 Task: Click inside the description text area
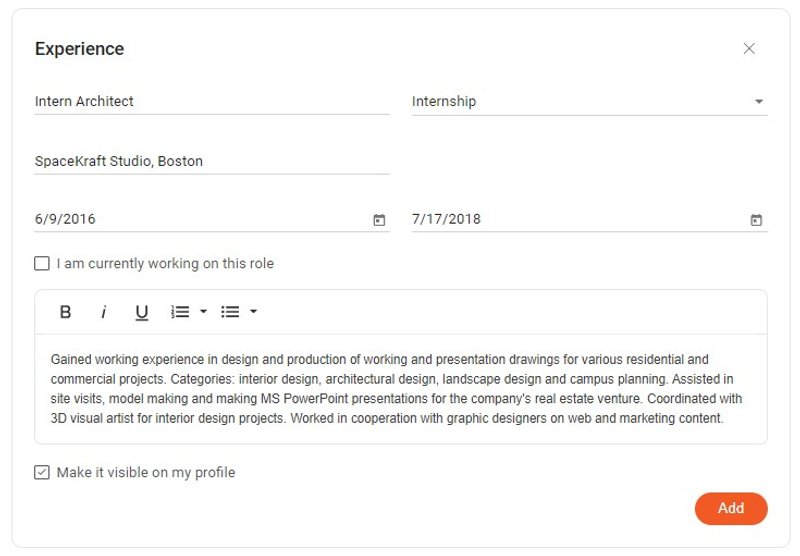[400, 389]
